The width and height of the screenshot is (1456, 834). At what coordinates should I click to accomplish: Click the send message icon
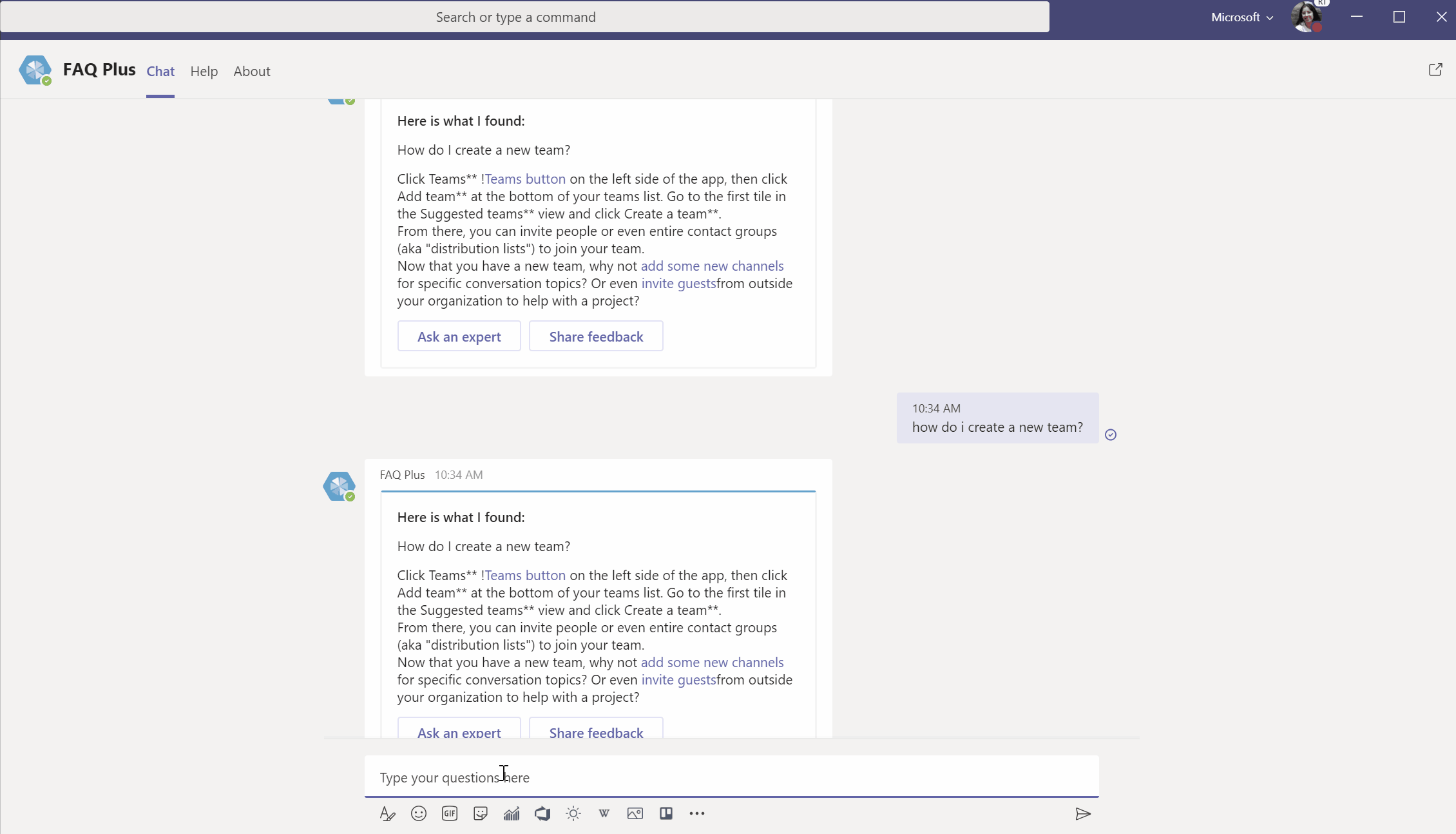point(1083,813)
